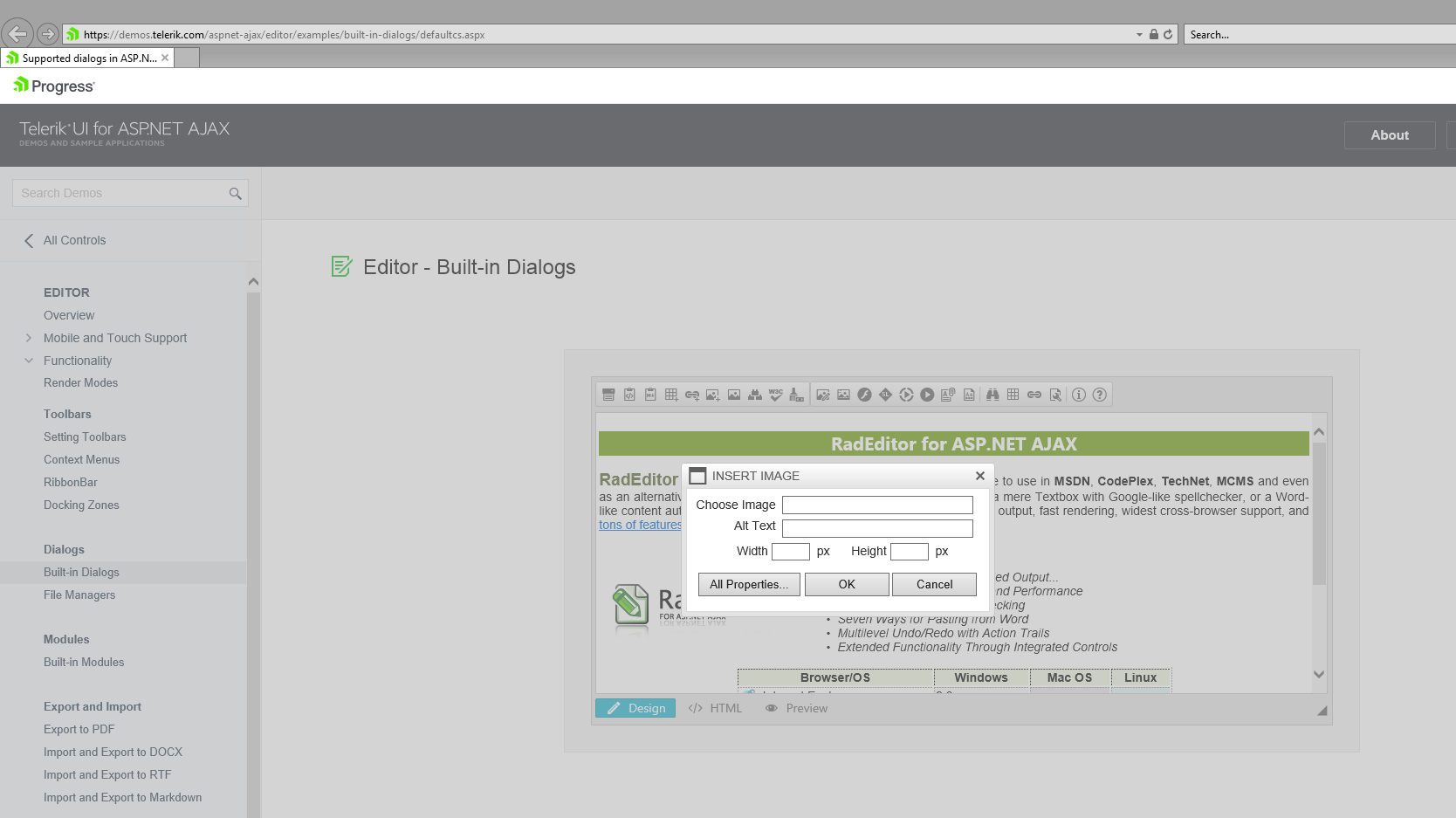Click the browser Forward arrow button
The height and width of the screenshot is (818, 1456).
coord(48,34)
